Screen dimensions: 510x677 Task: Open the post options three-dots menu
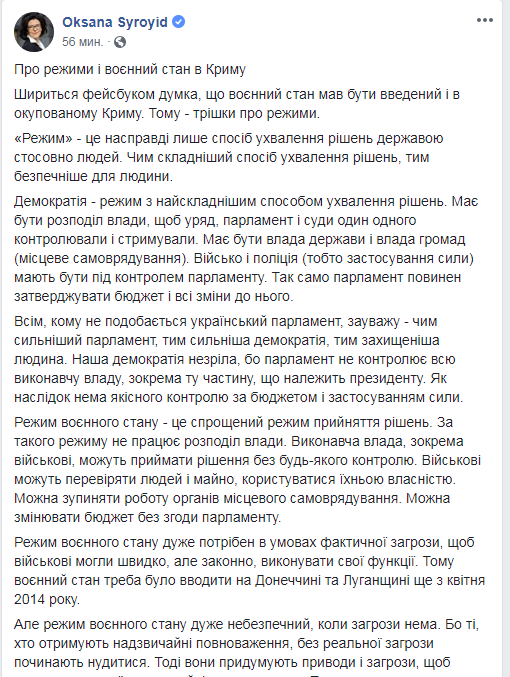coord(485,20)
